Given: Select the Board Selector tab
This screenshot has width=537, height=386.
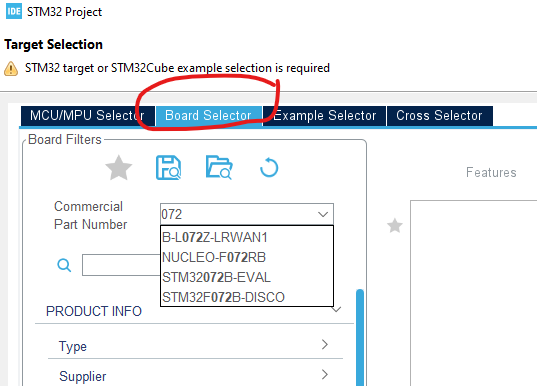Looking at the screenshot, I should tap(209, 116).
